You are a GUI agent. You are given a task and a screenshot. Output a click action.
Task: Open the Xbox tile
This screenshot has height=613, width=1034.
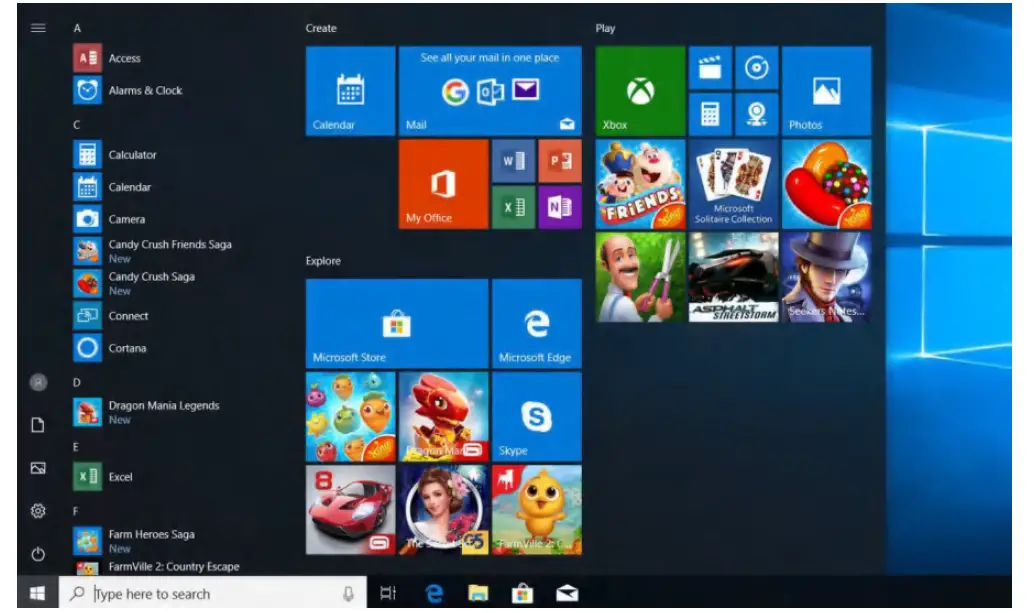point(640,91)
